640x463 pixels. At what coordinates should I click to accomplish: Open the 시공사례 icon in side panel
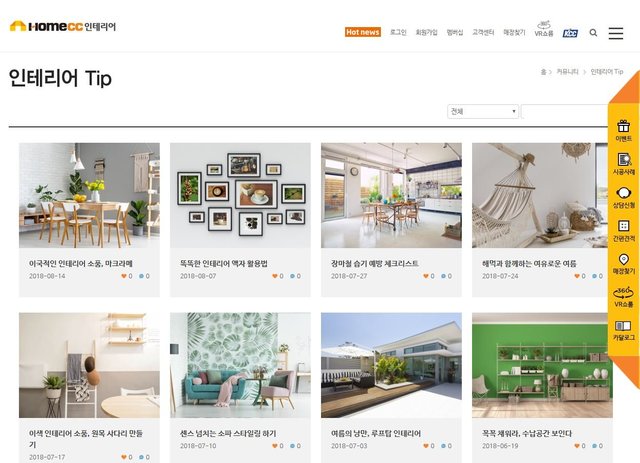click(x=624, y=159)
